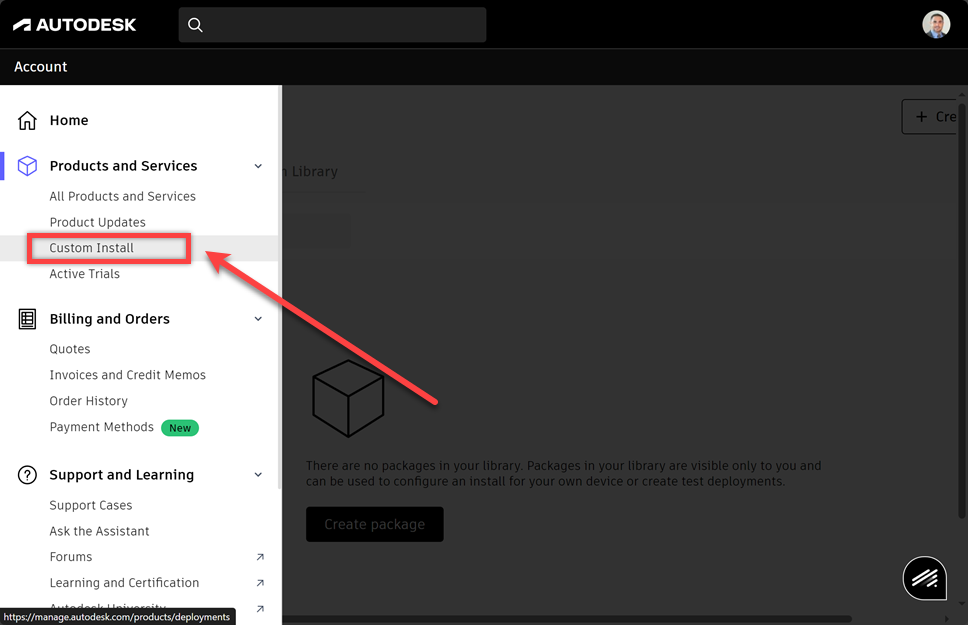This screenshot has height=625, width=968.
Task: Click the Autodesk logo in the top bar
Action: pos(74,24)
